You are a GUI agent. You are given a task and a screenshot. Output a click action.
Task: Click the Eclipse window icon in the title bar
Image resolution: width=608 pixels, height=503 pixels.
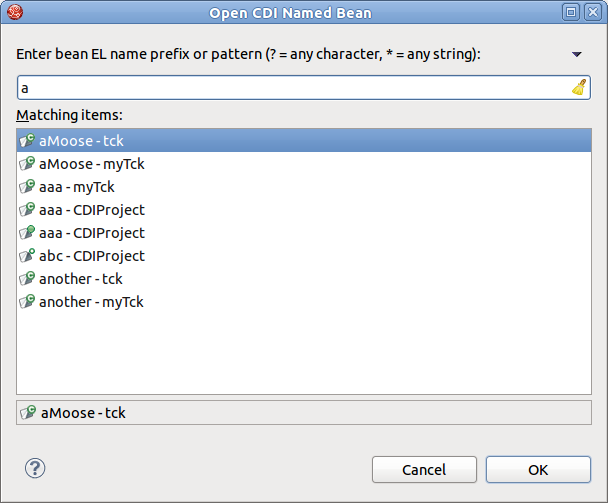(13, 12)
